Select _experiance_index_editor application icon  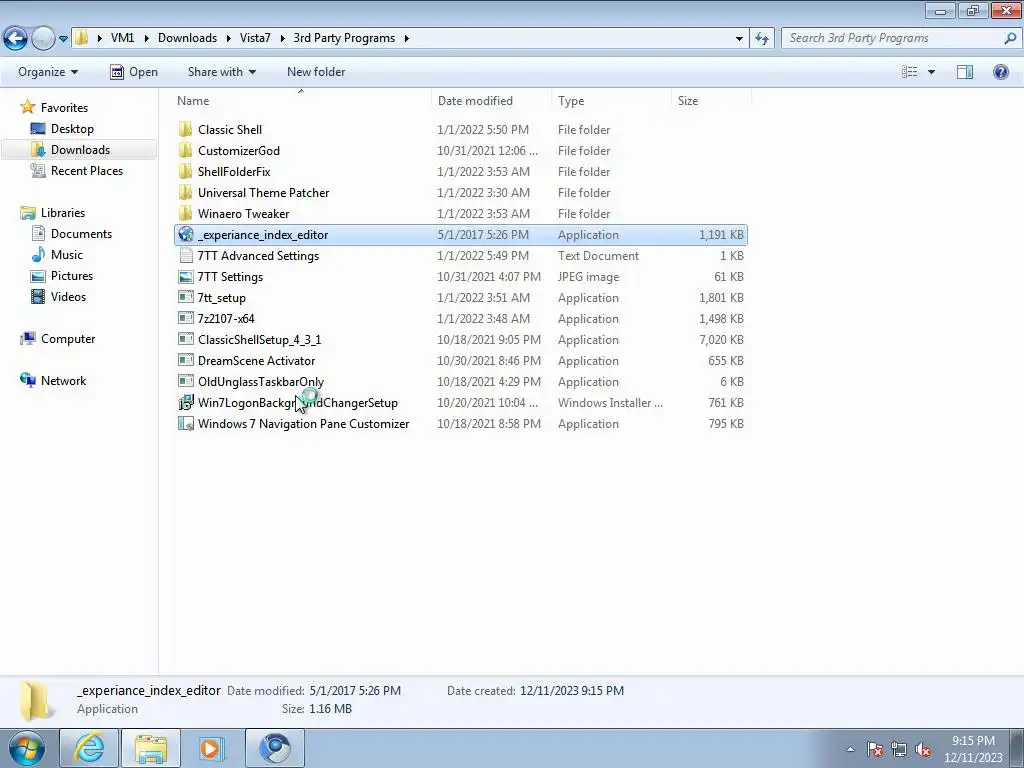point(186,234)
